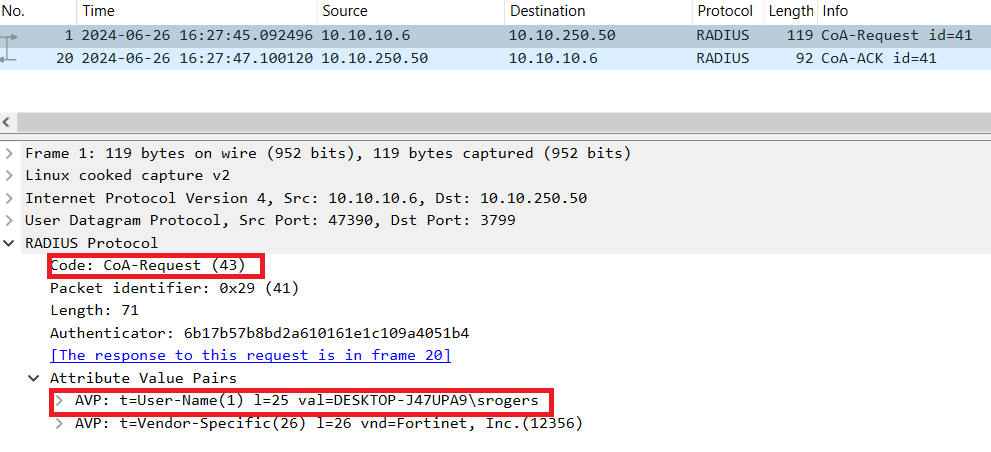Select the CoA-ACK id=41 packet row
Screen dimensions: 991x452
[x=500, y=58]
